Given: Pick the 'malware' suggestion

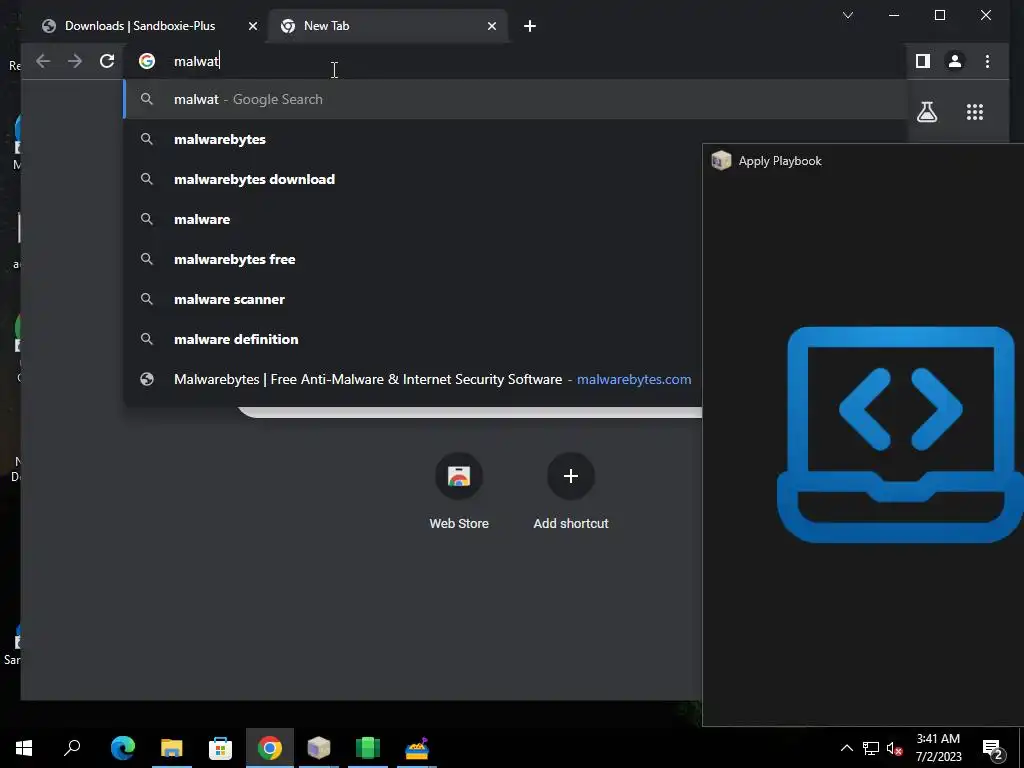Looking at the screenshot, I should (x=413, y=219).
